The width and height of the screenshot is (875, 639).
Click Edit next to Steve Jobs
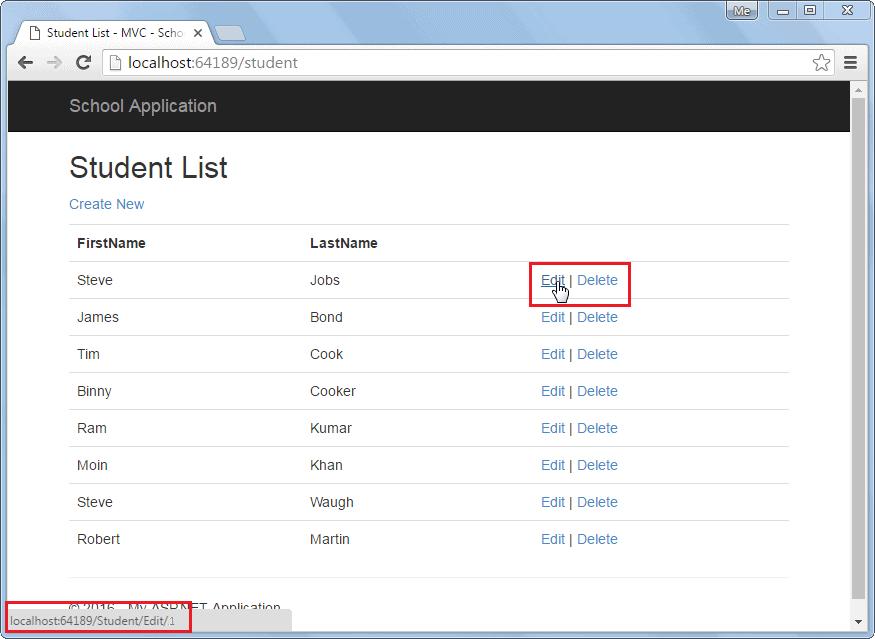pos(553,280)
